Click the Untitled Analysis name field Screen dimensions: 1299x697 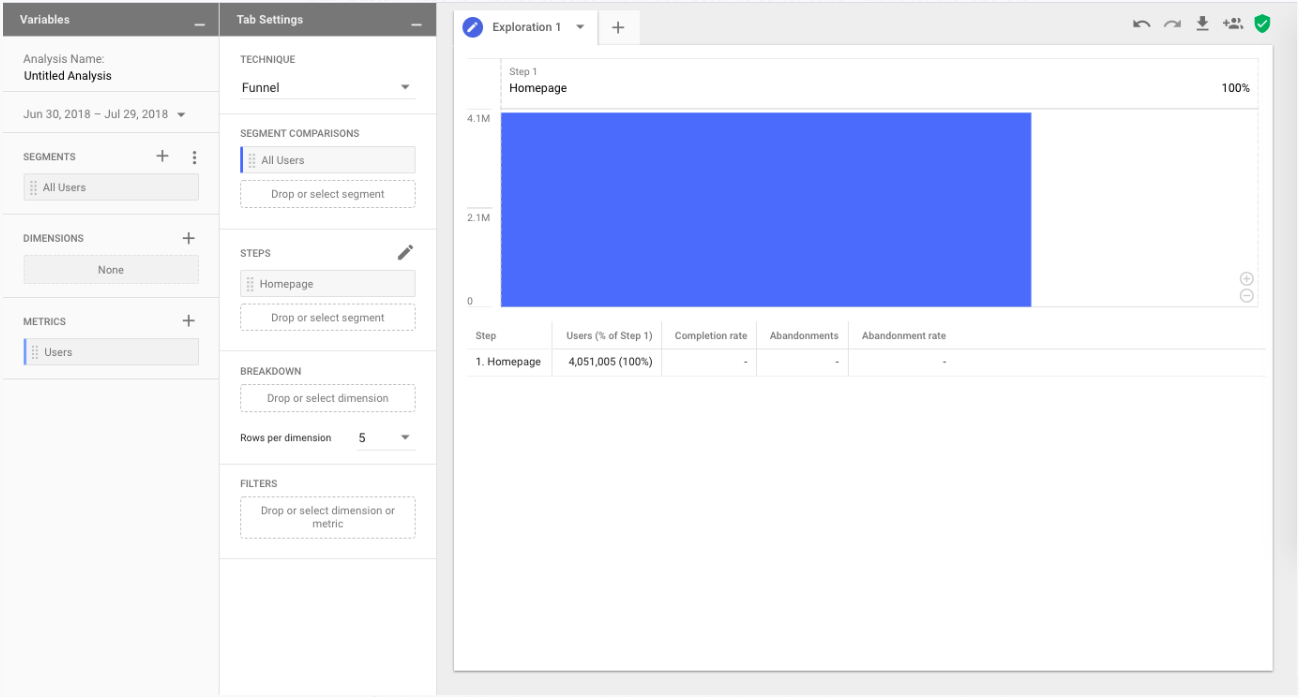coord(67,76)
